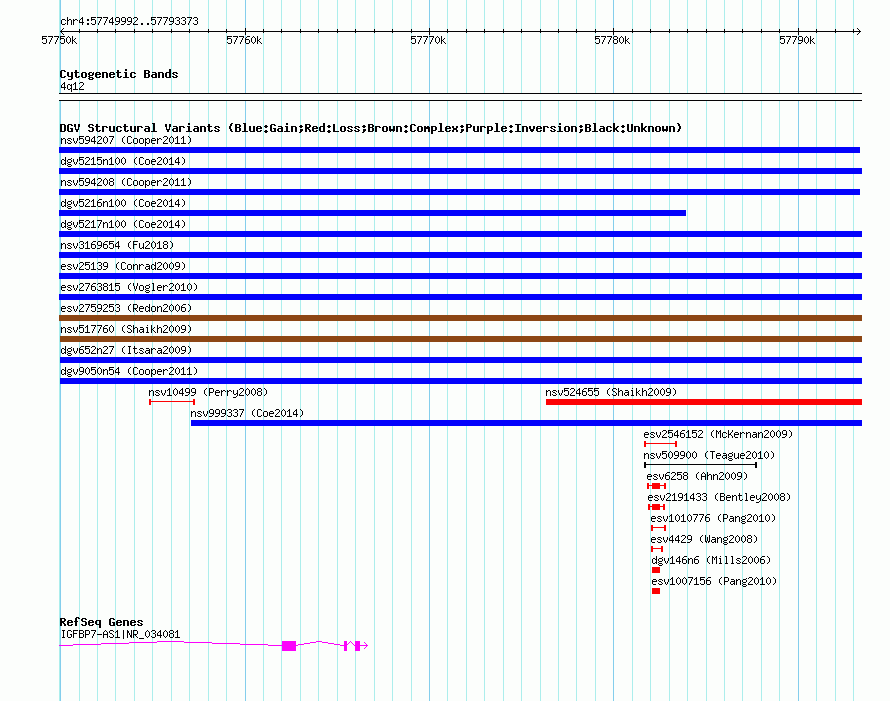
Task: Open the dgv9050n54 (Cooper2011) variant
Action: (x=129, y=371)
